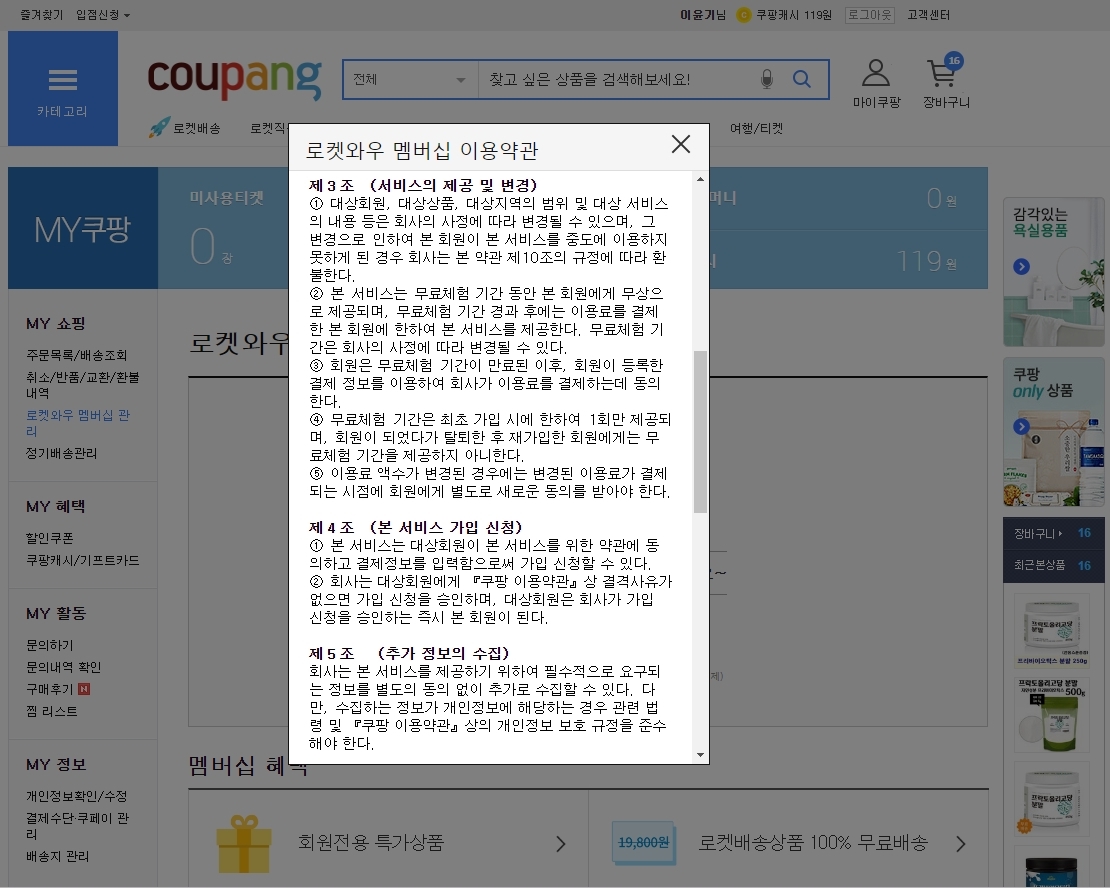The image size is (1110, 888).
Task: Open 구매후기 link
Action: [50, 689]
